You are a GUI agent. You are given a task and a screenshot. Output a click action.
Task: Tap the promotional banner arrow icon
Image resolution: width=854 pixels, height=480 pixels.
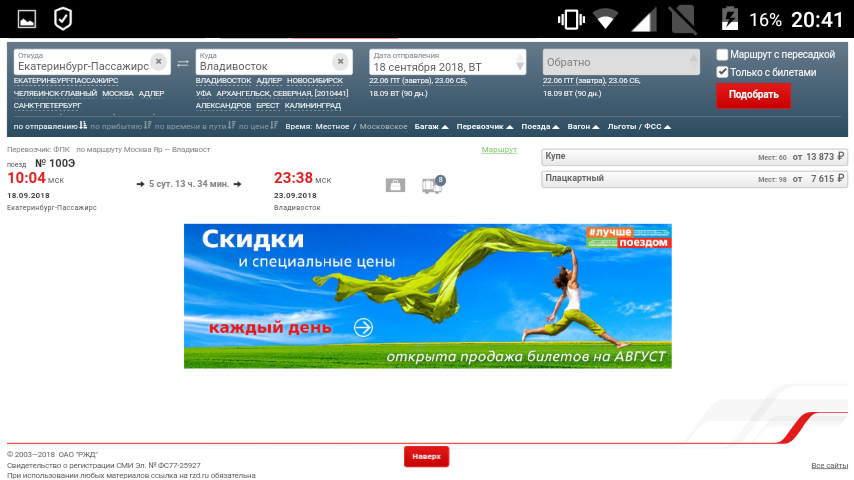tap(363, 327)
